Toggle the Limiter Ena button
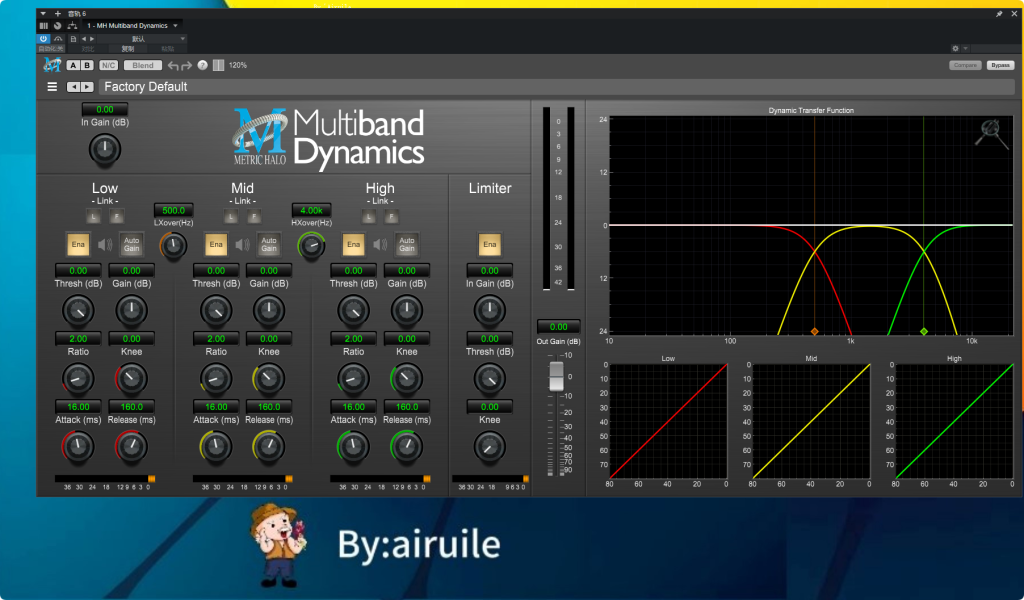 pyautogui.click(x=490, y=244)
